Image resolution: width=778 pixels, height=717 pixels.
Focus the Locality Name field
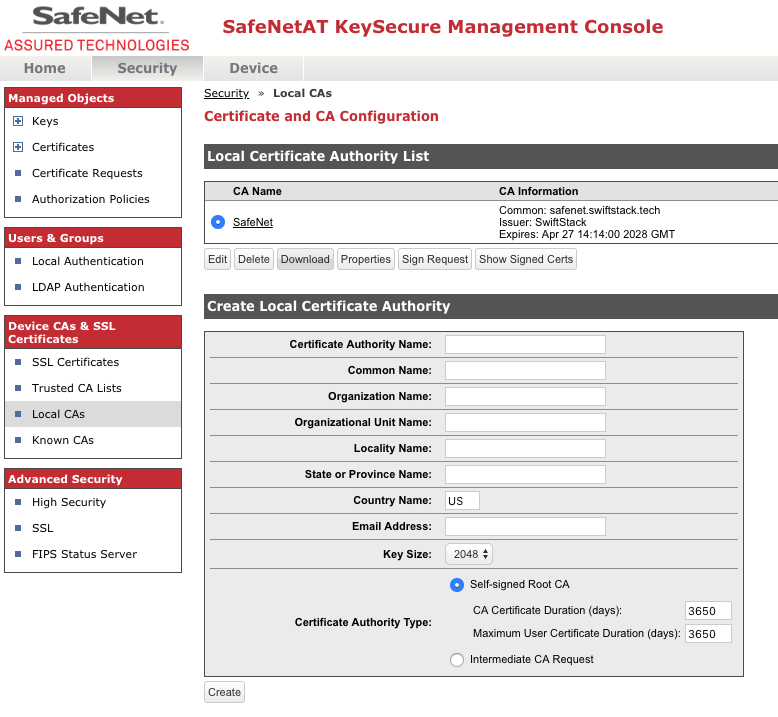coord(525,448)
